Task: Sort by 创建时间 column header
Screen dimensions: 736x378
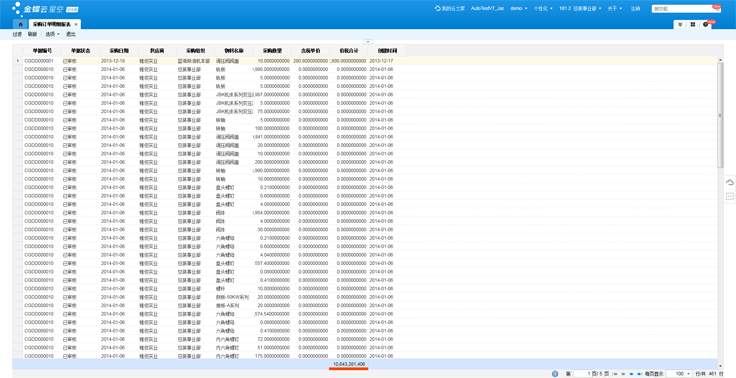Action: point(387,50)
